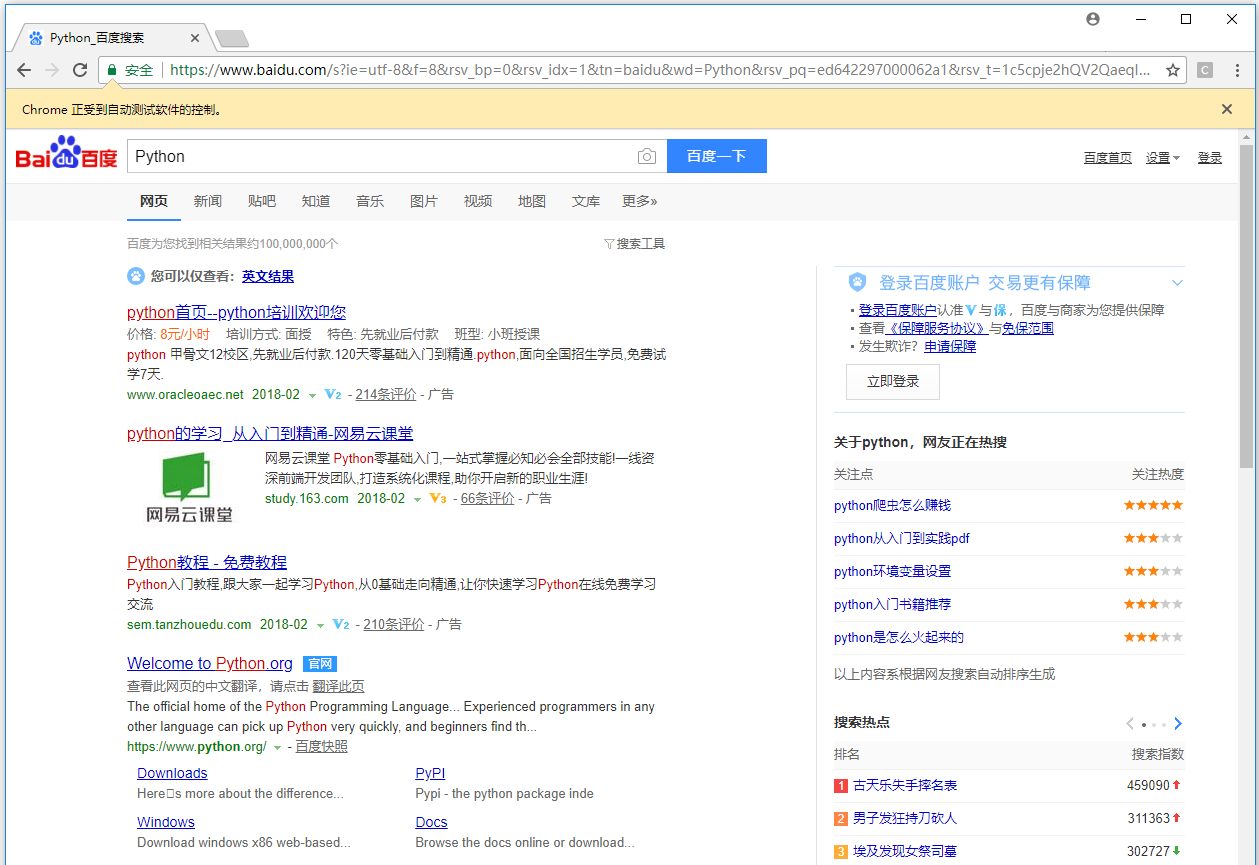Click python环境变量设置 hot search
1259x865 pixels.
click(892, 571)
